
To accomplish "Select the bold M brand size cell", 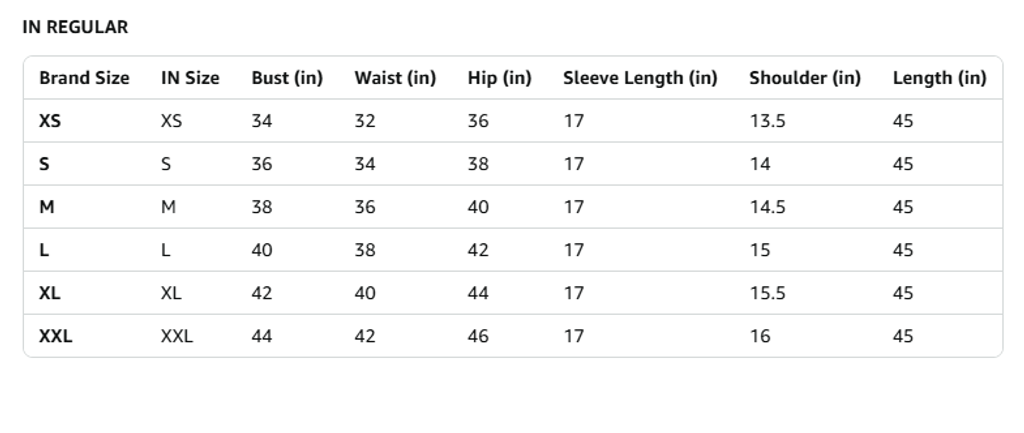I will 46,207.
